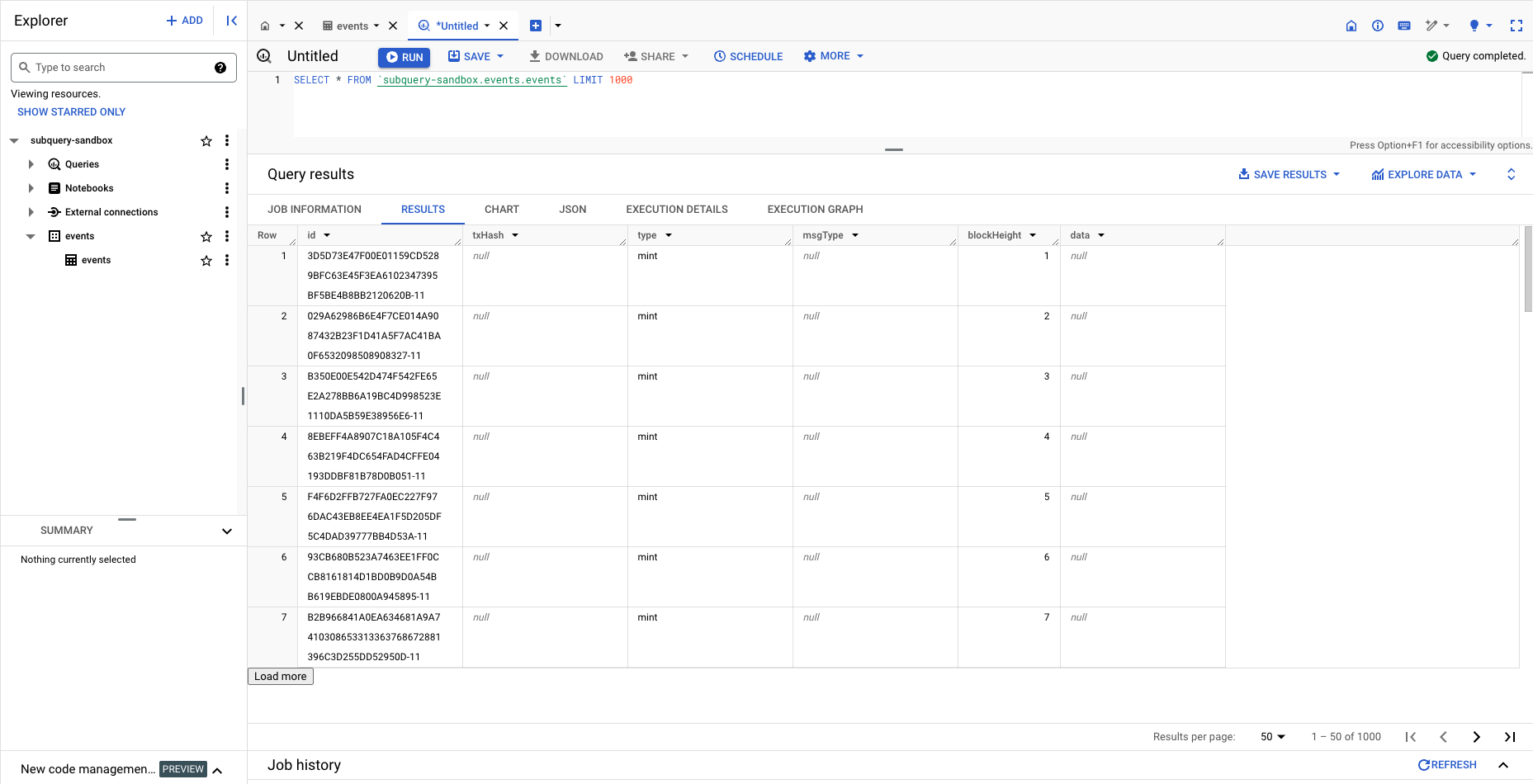1533x784 pixels.
Task: Open EXPLORE DATA menu
Action: tap(1424, 175)
